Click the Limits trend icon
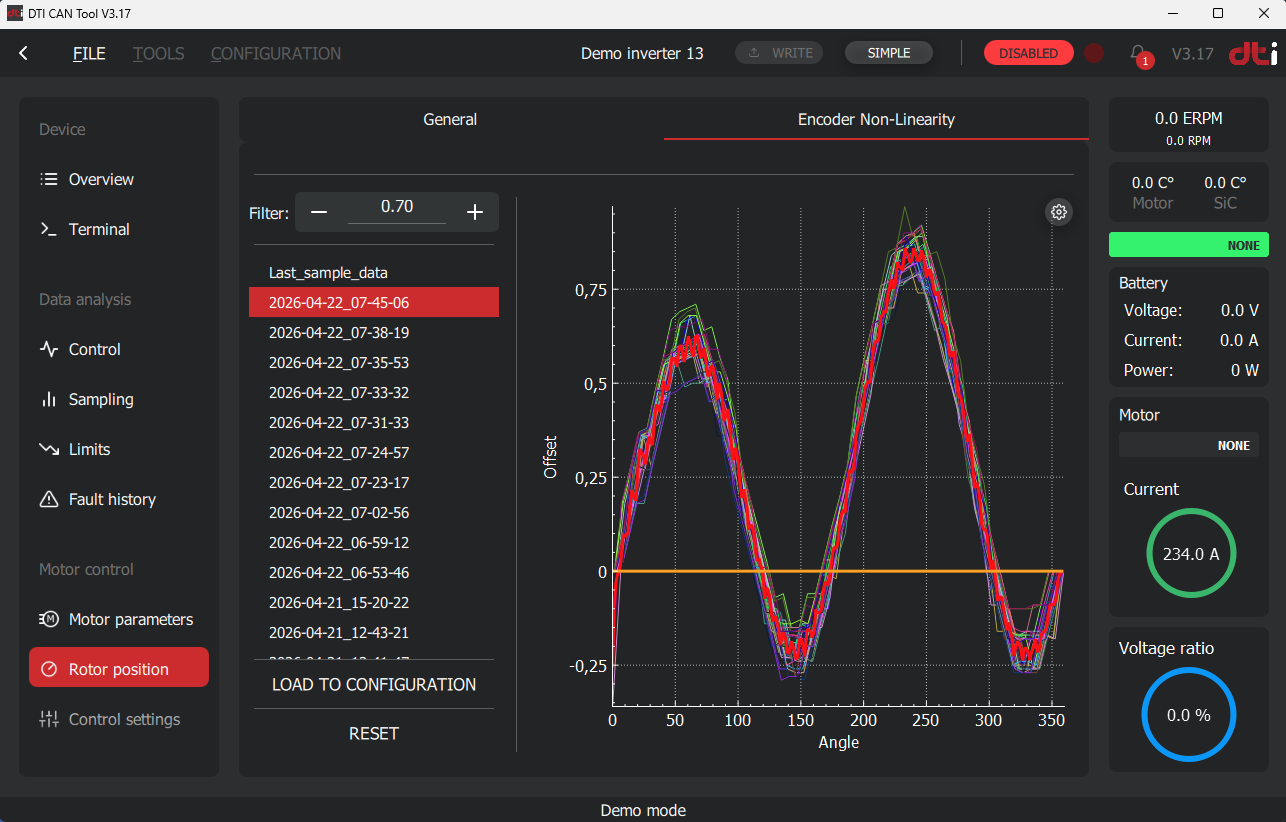 [49, 449]
